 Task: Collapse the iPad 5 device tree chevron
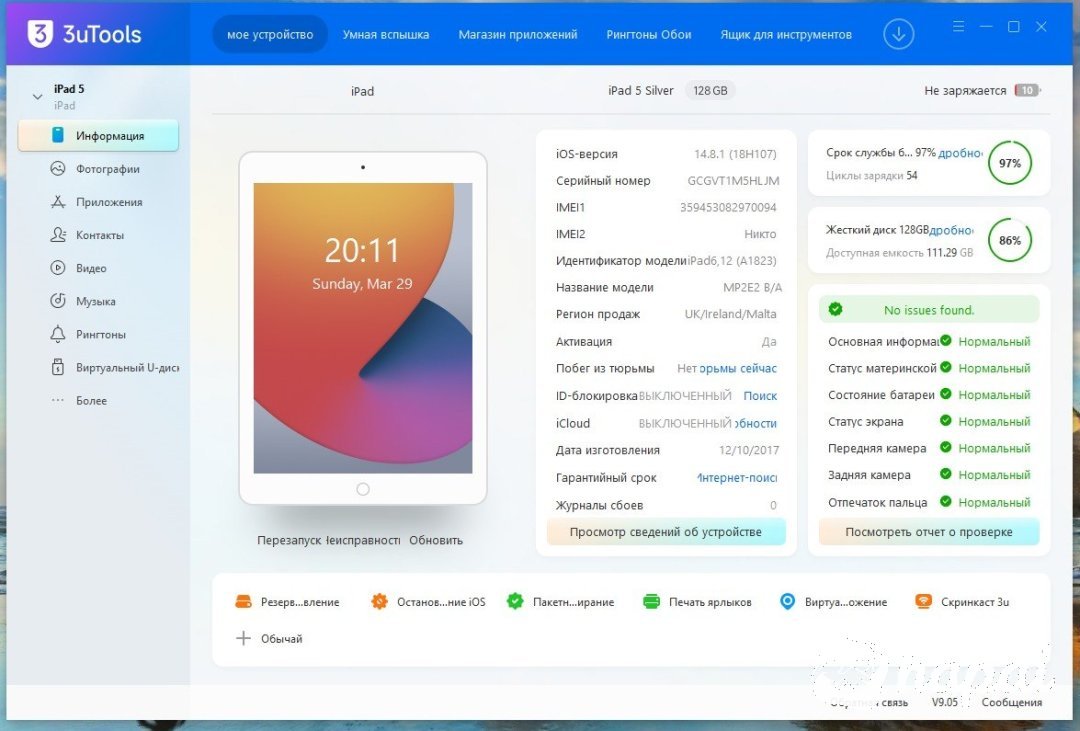pos(37,96)
